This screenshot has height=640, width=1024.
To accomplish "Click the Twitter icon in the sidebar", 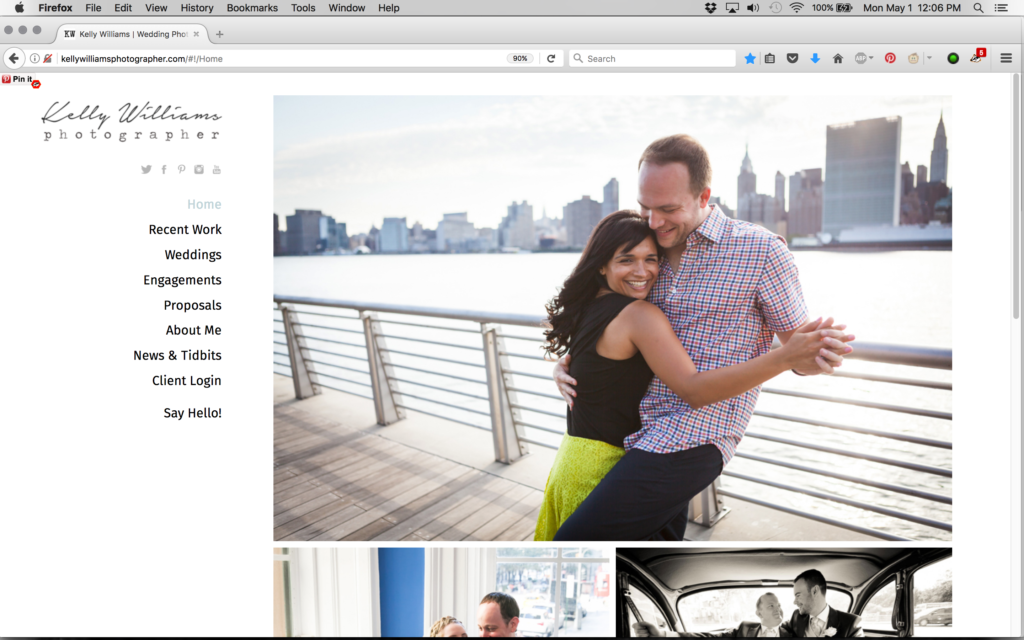I will pyautogui.click(x=146, y=170).
